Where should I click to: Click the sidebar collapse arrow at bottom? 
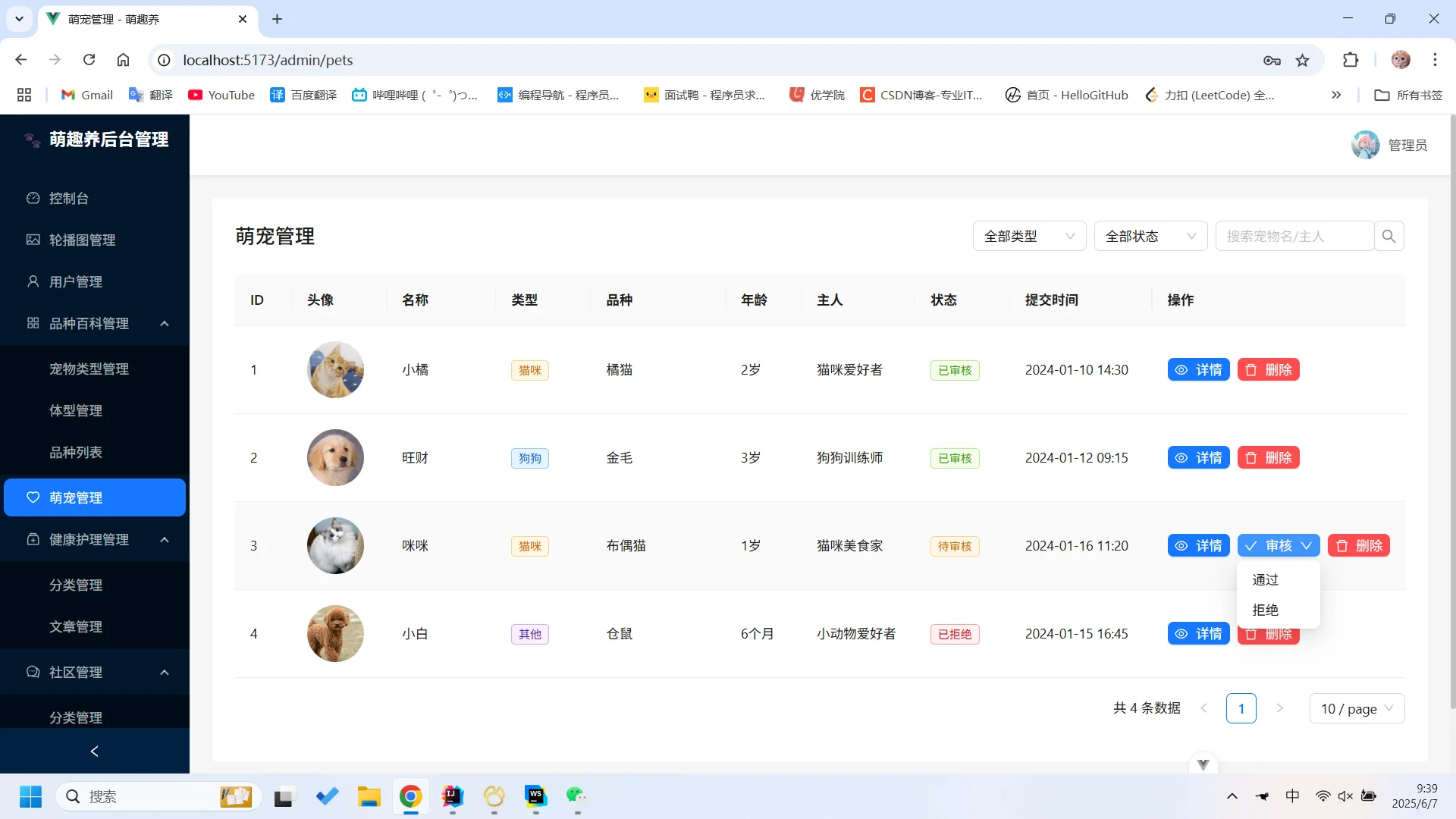(94, 751)
